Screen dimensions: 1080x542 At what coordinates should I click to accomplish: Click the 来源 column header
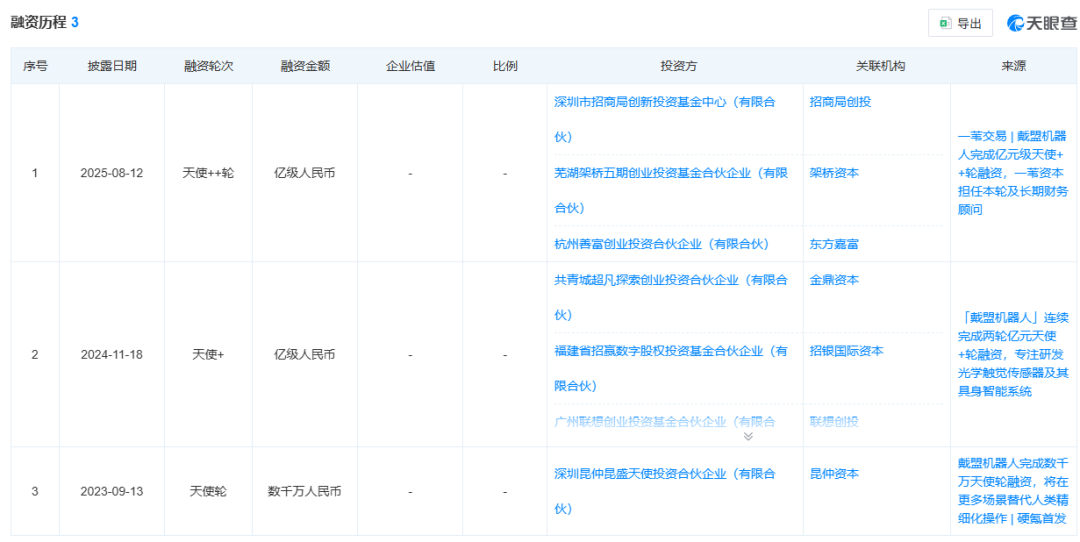(1013, 66)
